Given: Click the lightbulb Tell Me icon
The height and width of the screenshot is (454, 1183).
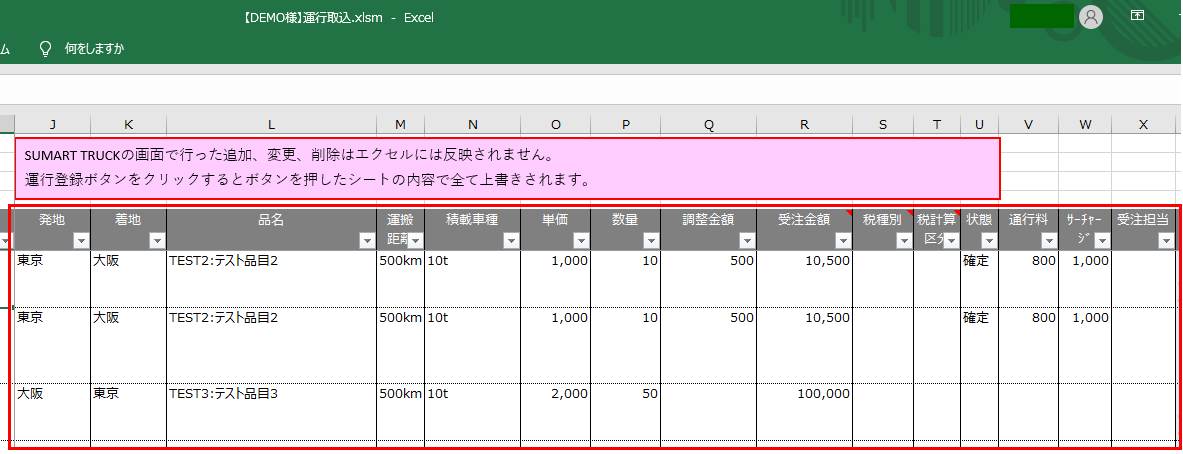Looking at the screenshot, I should tap(45, 48).
